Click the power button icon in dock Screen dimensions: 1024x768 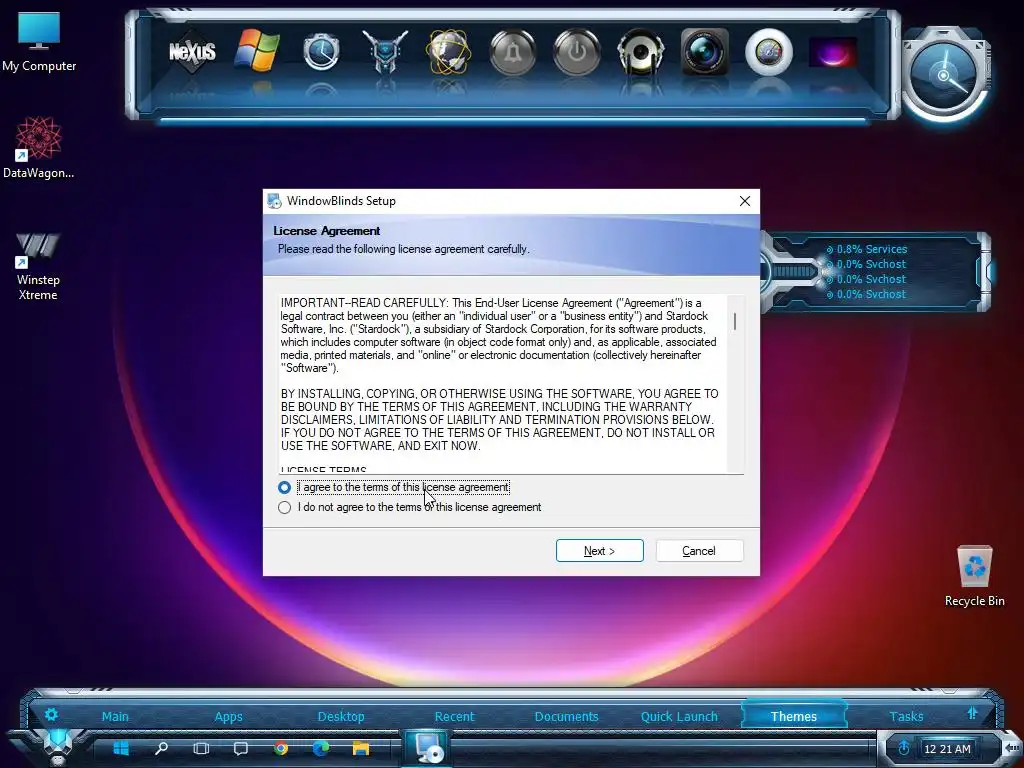(576, 51)
